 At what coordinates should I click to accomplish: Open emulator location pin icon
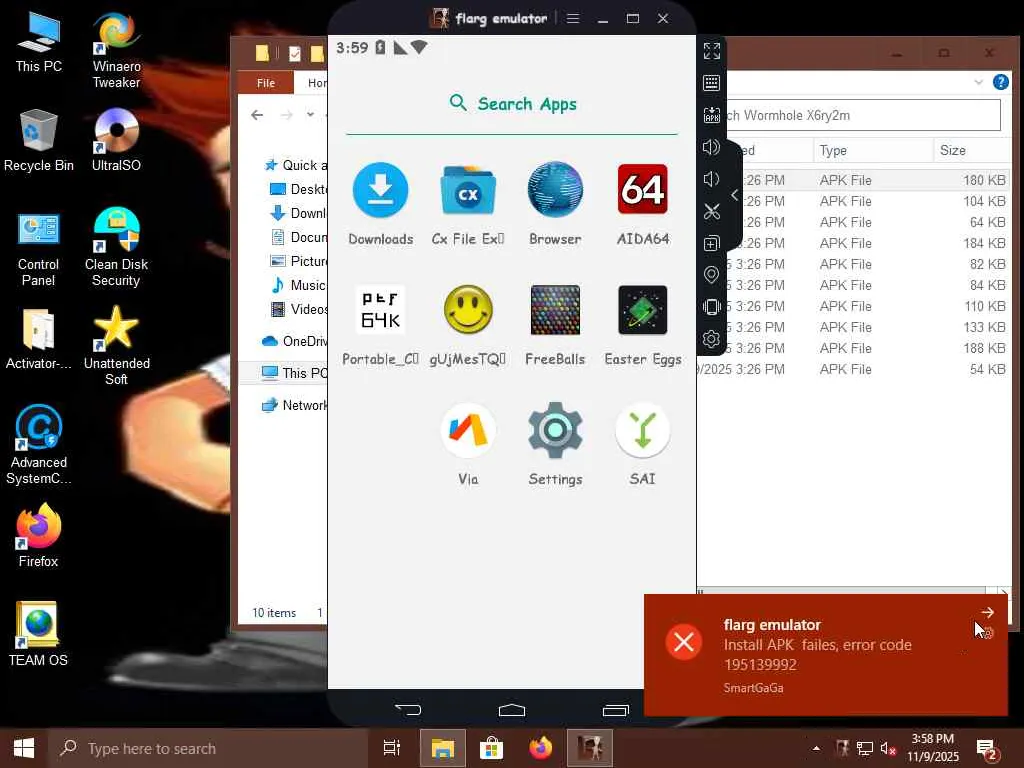click(712, 275)
